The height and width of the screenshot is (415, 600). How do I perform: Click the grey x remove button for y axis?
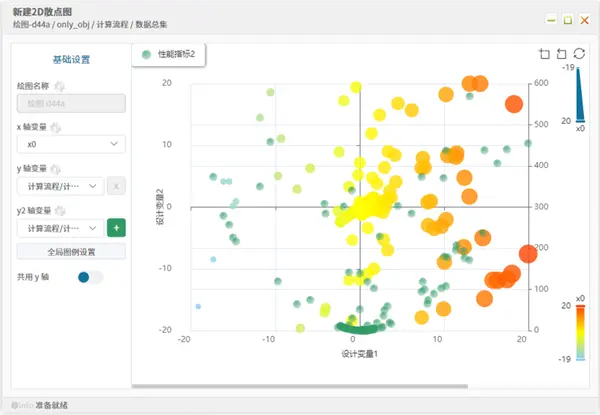[x=116, y=186]
